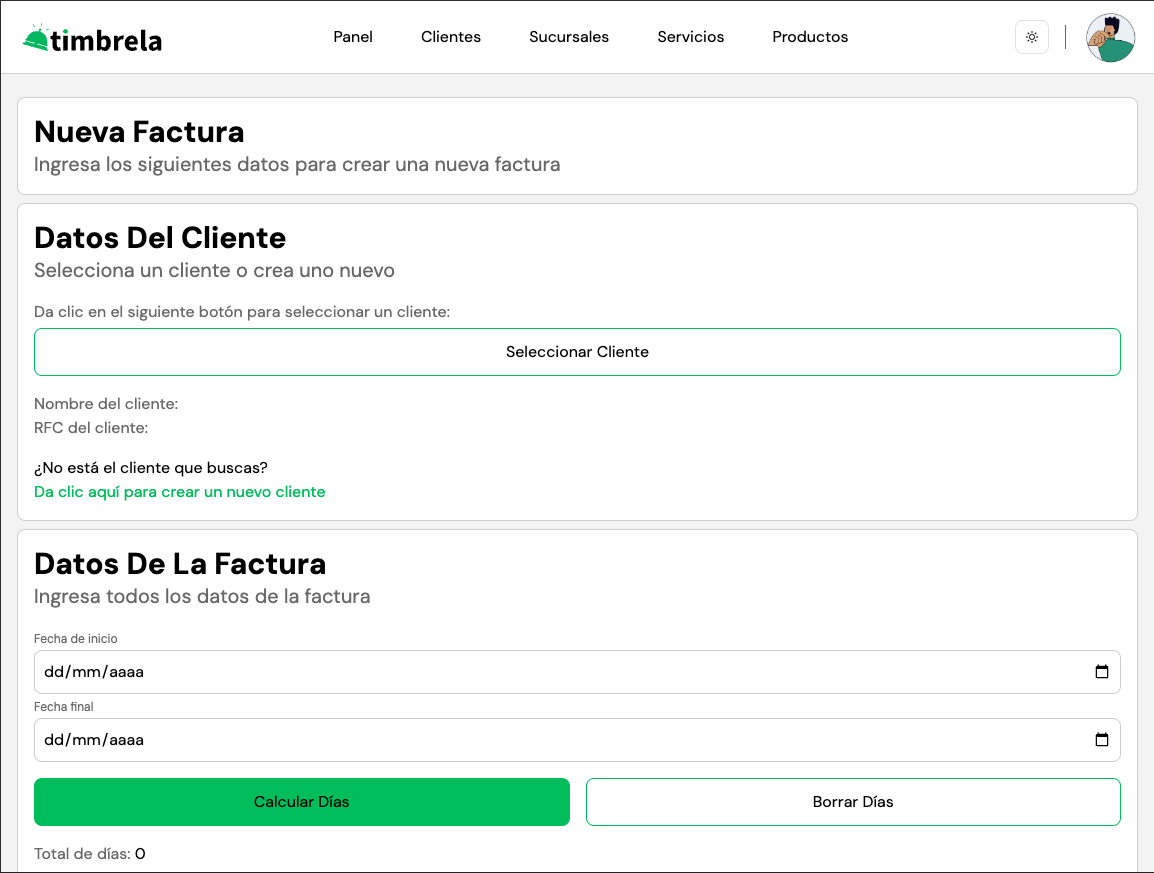Navigate to Sucursales section
The height and width of the screenshot is (873, 1154).
(569, 37)
